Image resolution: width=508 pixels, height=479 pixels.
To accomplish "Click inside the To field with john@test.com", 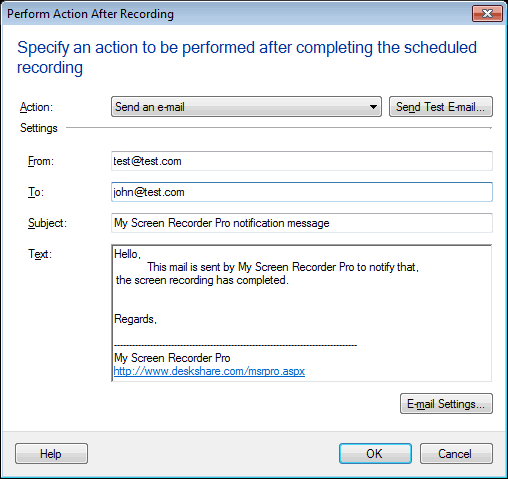I will coord(302,192).
